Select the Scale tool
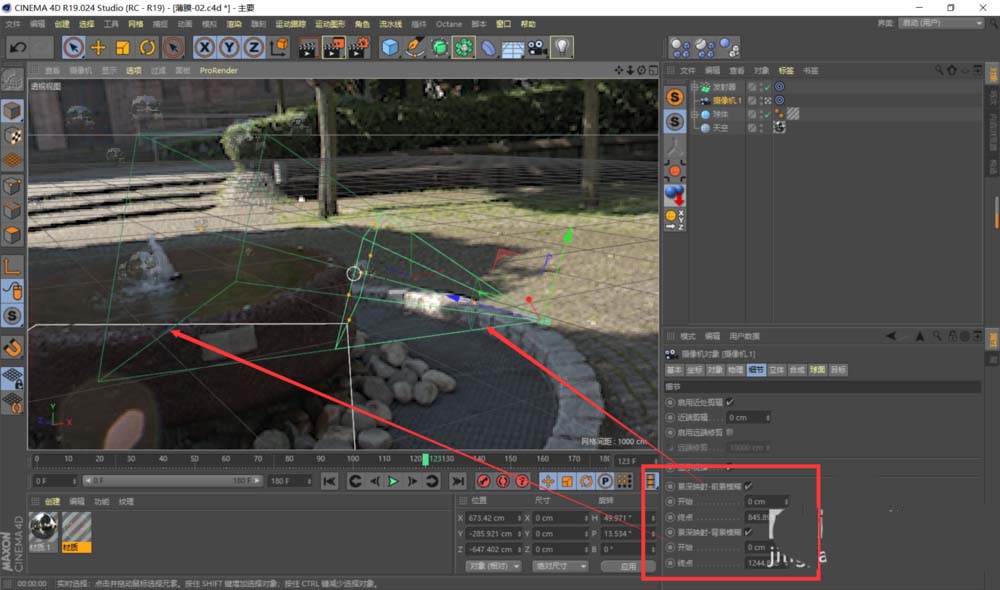Viewport: 1000px width, 590px height. 122,47
